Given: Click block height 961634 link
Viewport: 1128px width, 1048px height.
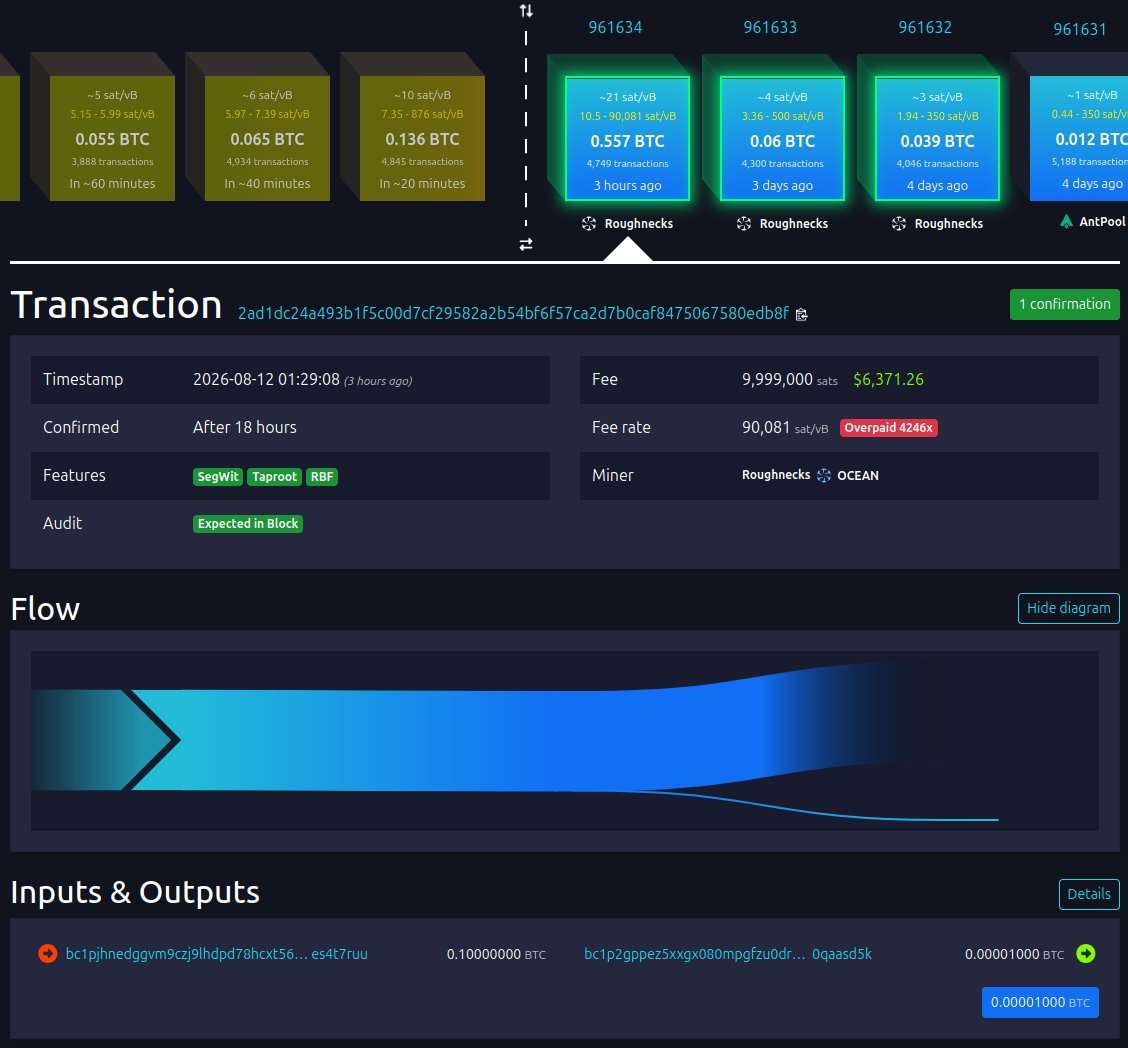Looking at the screenshot, I should (615, 27).
